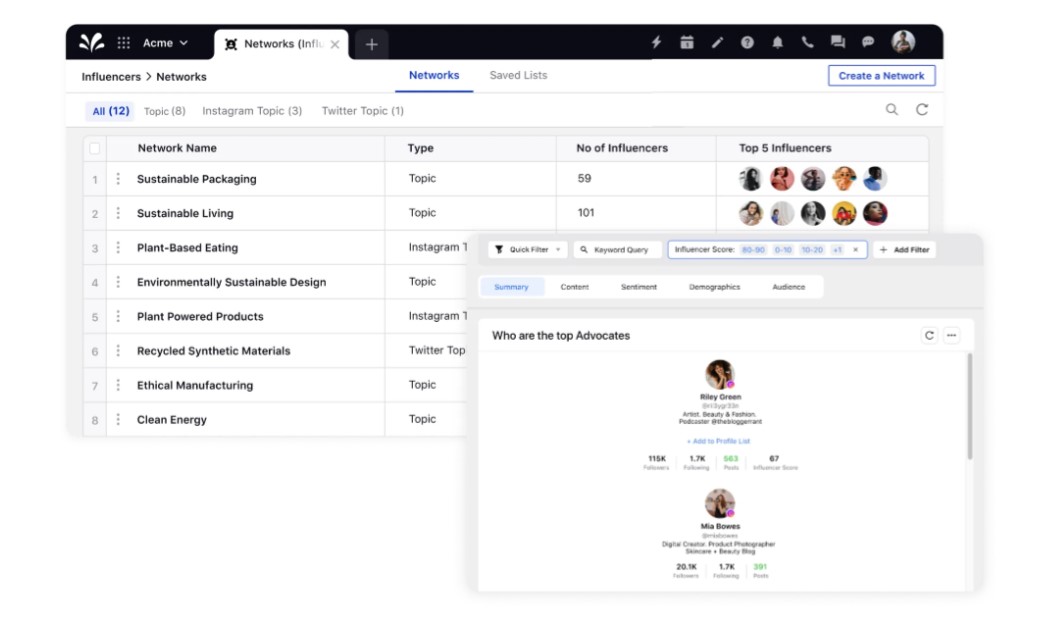Expand the Acme workspace dropdown
The width and height of the screenshot is (1056, 633).
(165, 43)
